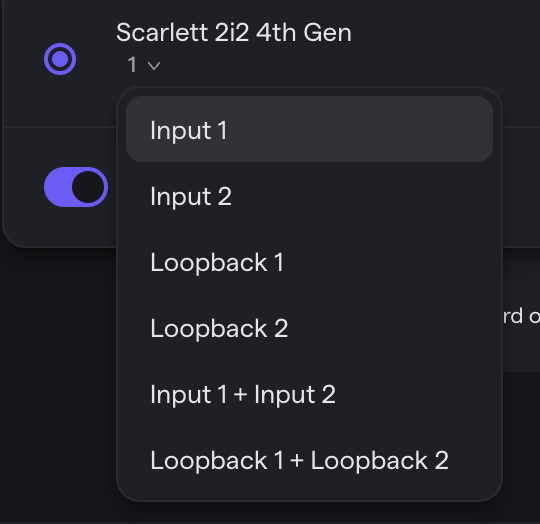Choose Input 2 from the channel list
Viewport: 540px width, 524px height.
(309, 196)
